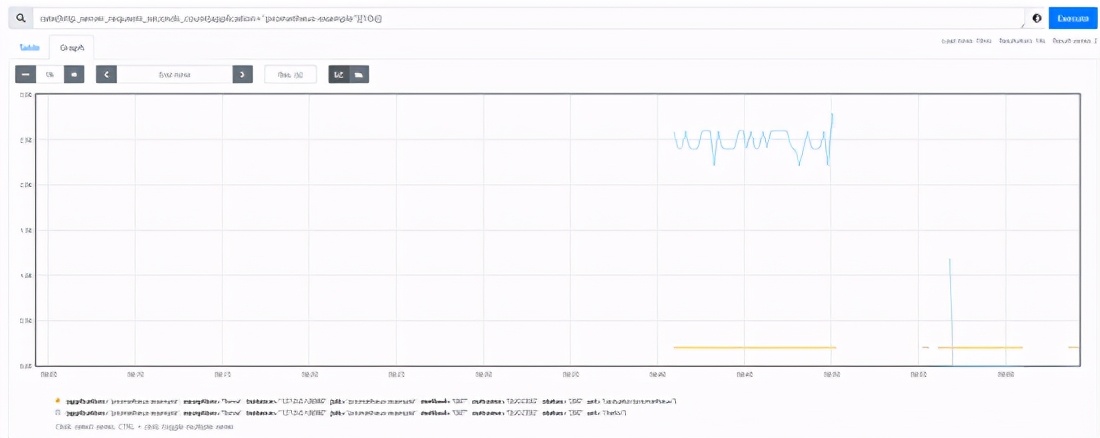Switch to the Table tab
This screenshot has width=1100, height=438.
(x=30, y=48)
